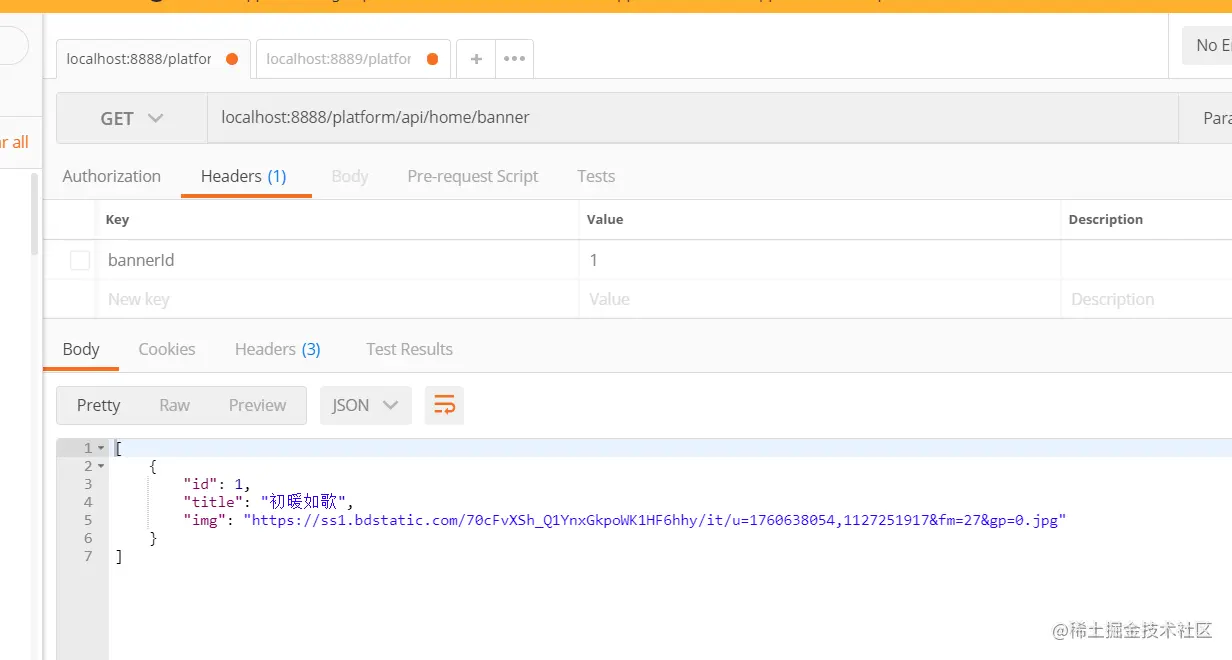The width and height of the screenshot is (1232, 660).
Task: Click the empty header Value field
Action: (819, 299)
